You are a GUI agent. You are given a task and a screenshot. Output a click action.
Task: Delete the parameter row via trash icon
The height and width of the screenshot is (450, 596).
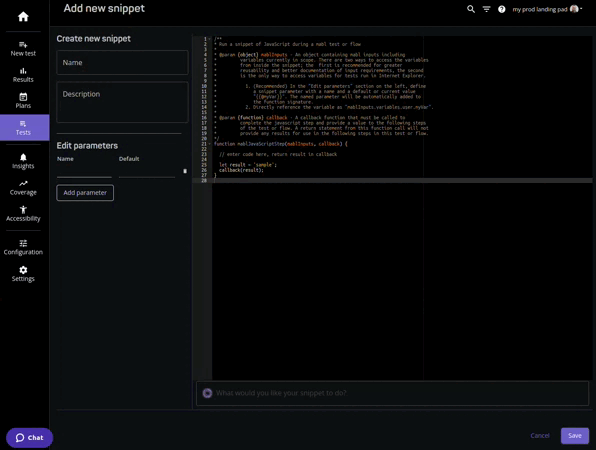(185, 171)
